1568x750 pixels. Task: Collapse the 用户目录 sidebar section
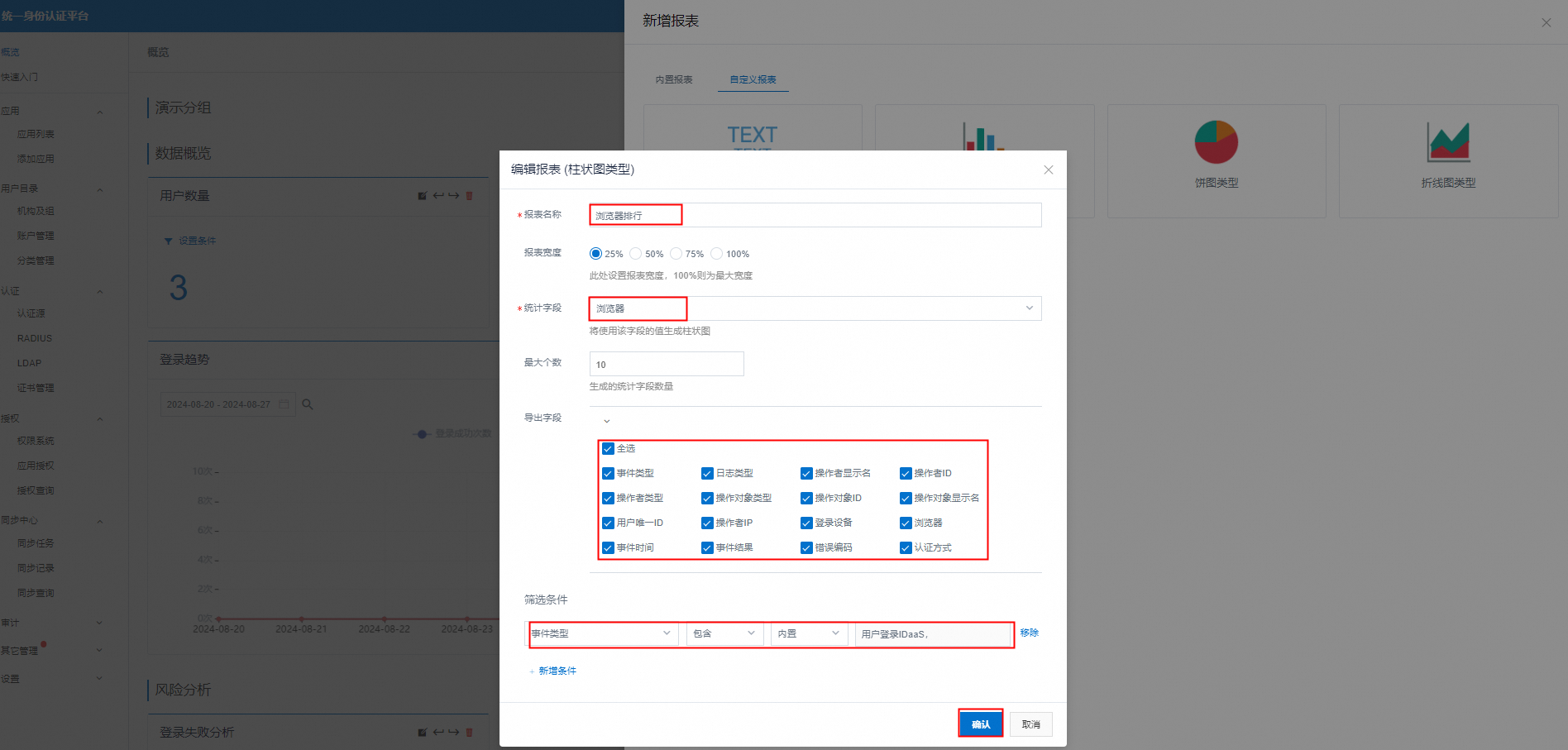pyautogui.click(x=100, y=189)
